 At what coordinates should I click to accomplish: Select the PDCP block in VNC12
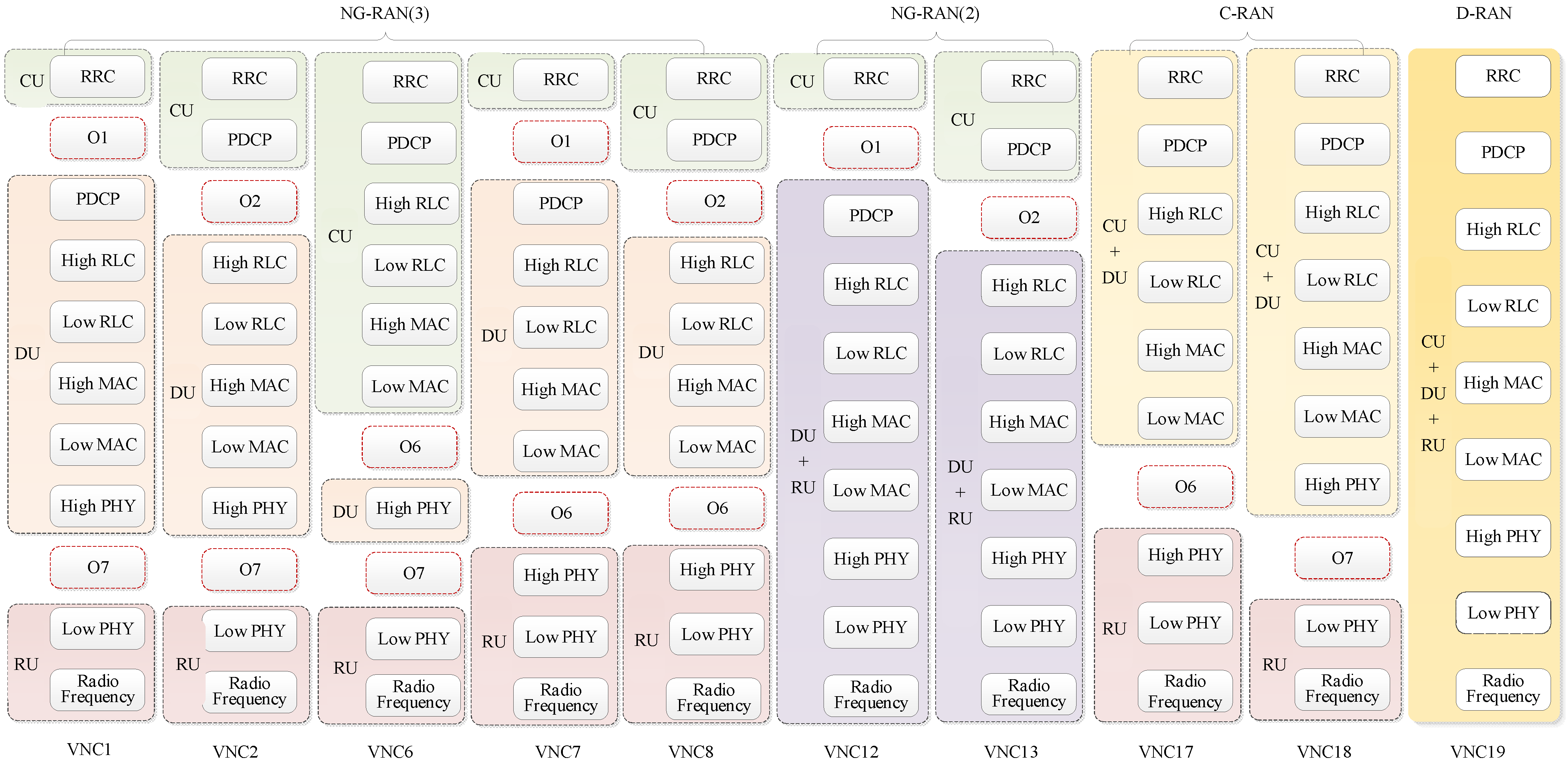tap(871, 216)
